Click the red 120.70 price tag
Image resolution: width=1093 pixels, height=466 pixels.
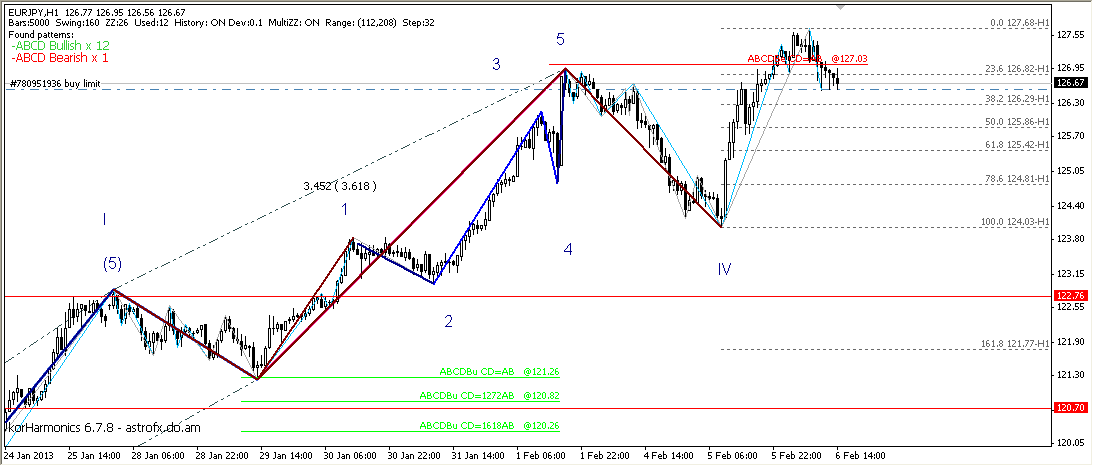click(1069, 409)
